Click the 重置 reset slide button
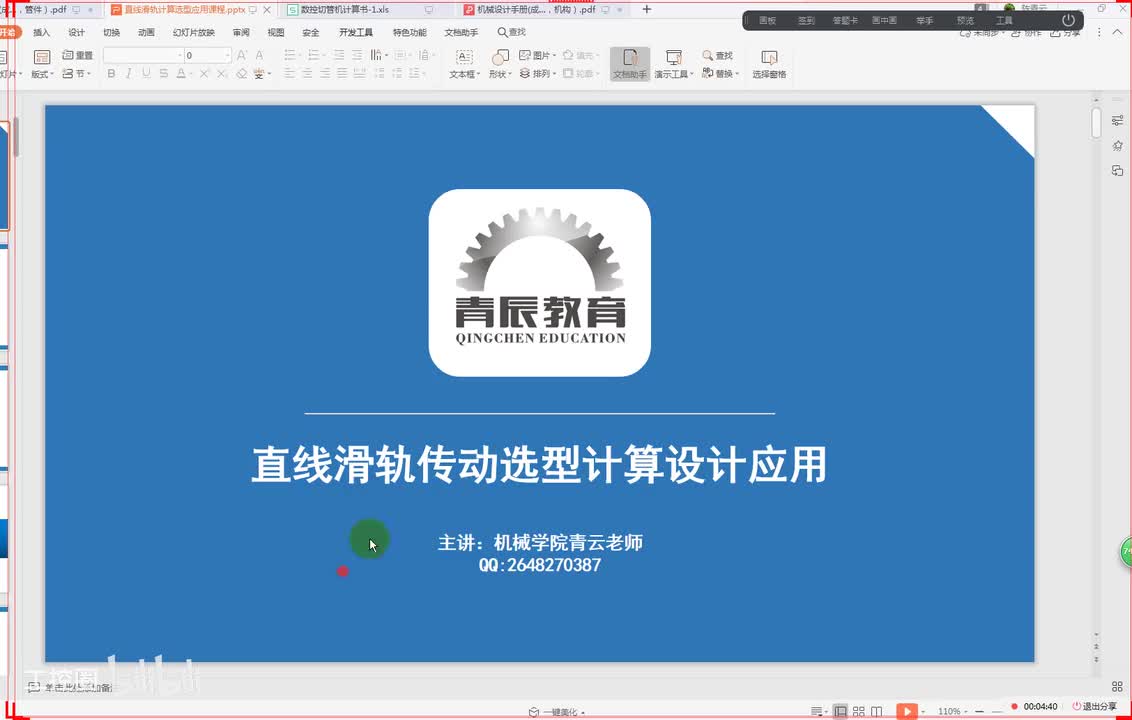The height and width of the screenshot is (720, 1132). click(77, 55)
